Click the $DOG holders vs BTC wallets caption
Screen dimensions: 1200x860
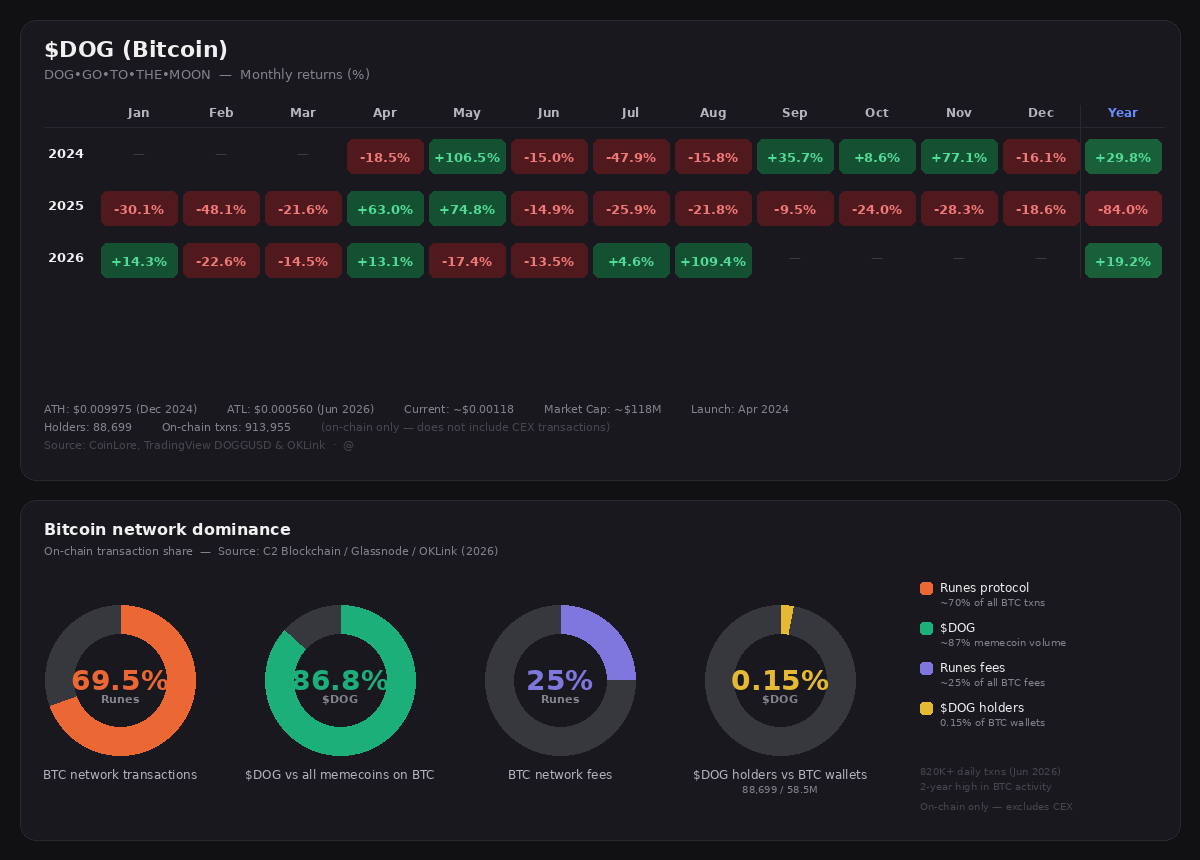click(x=780, y=774)
